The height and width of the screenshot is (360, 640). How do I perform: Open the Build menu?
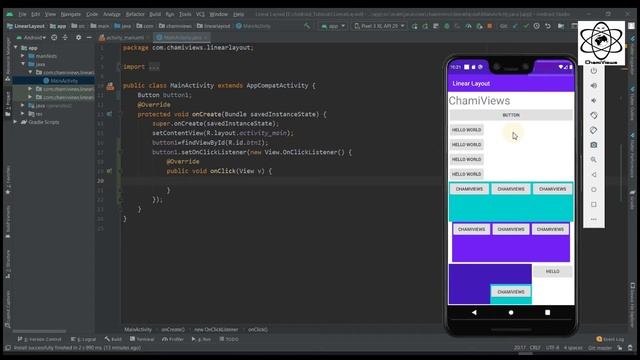click(155, 14)
